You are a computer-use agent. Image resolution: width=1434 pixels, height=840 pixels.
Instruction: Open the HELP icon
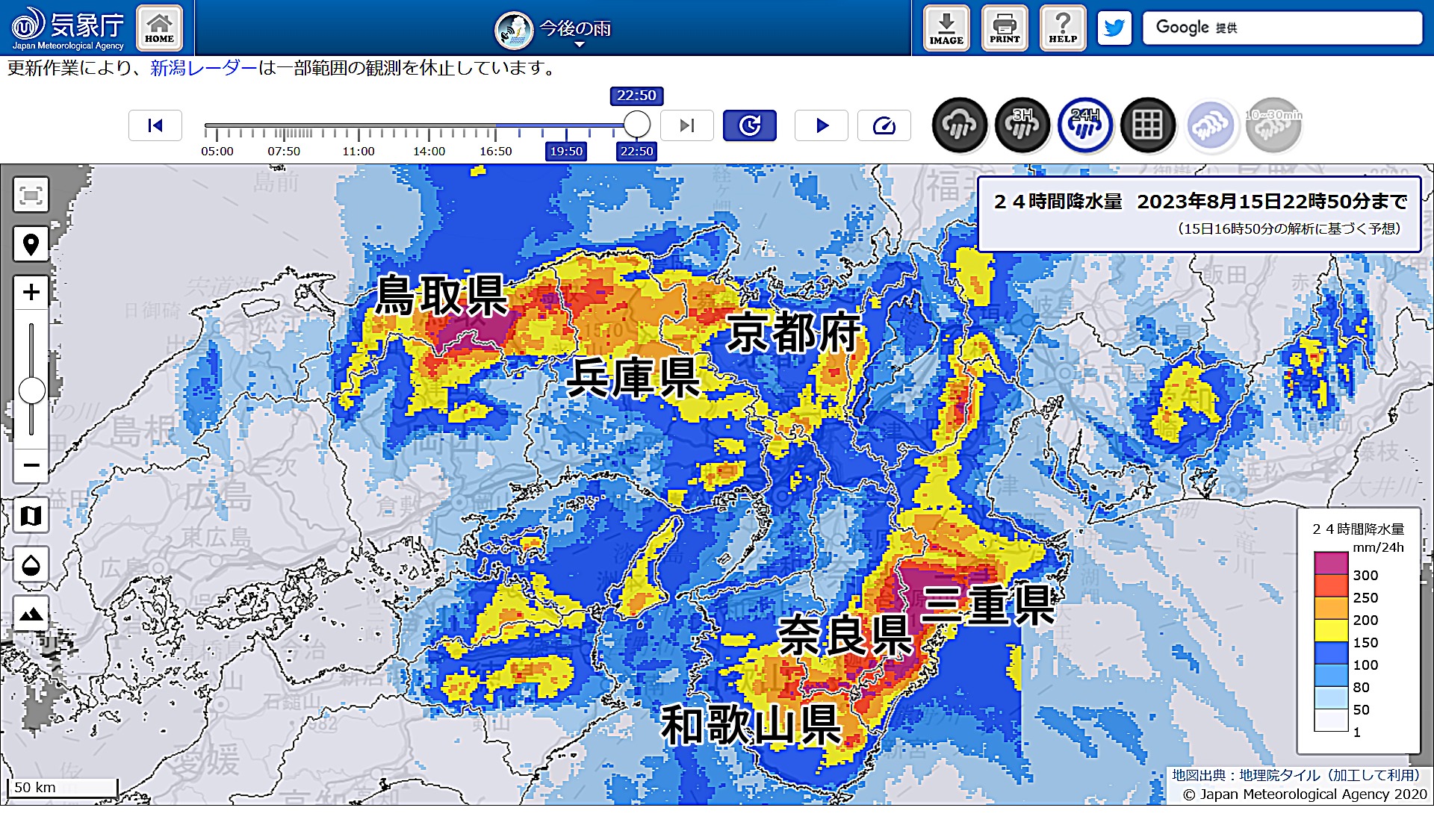pos(1062,28)
